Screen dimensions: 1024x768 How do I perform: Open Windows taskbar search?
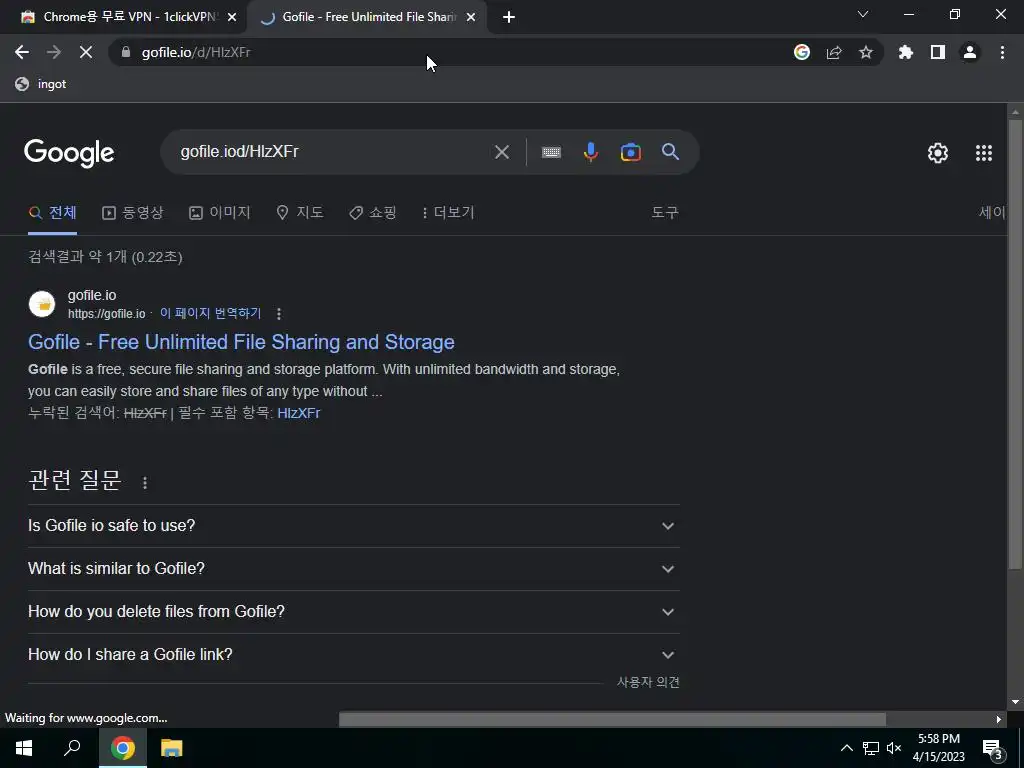coord(72,748)
